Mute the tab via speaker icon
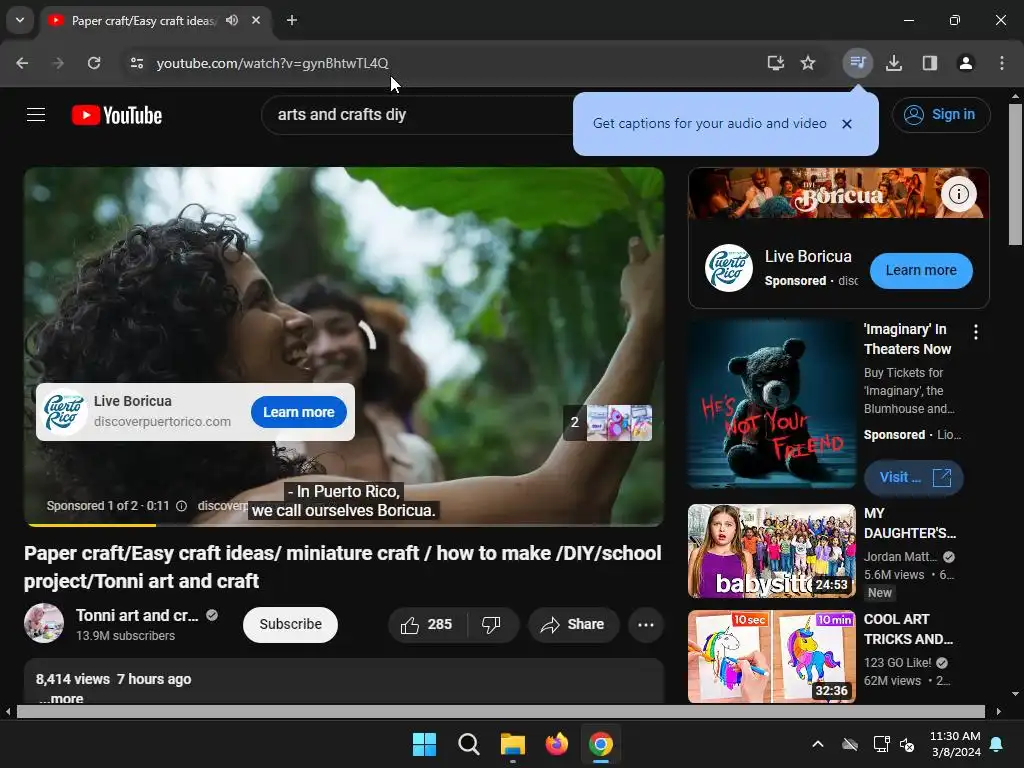This screenshot has height=768, width=1024. [232, 20]
